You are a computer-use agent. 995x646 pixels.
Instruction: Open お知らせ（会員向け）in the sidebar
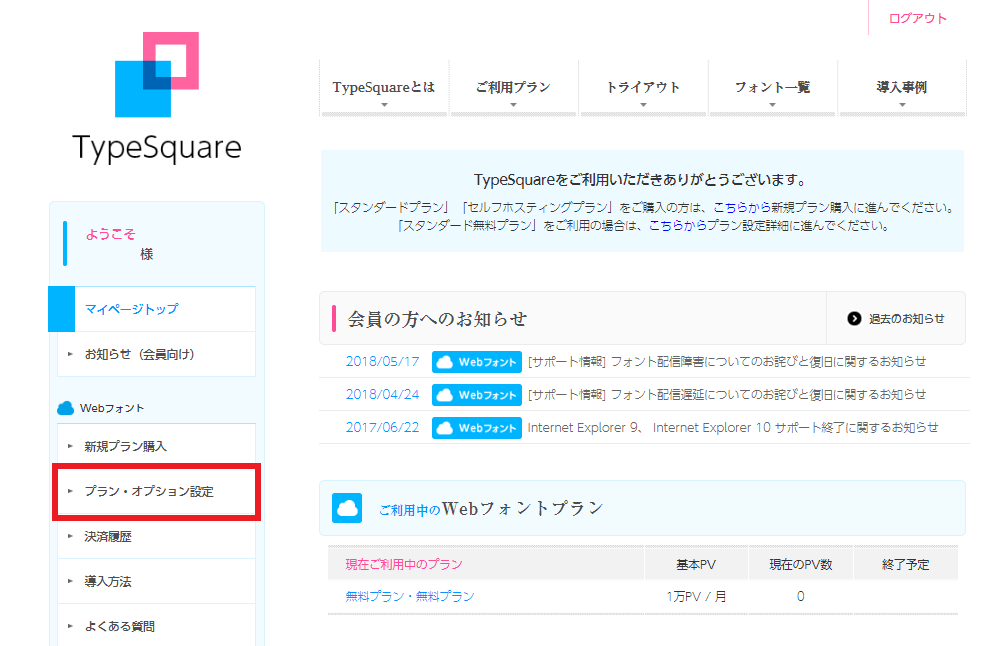pyautogui.click(x=157, y=354)
